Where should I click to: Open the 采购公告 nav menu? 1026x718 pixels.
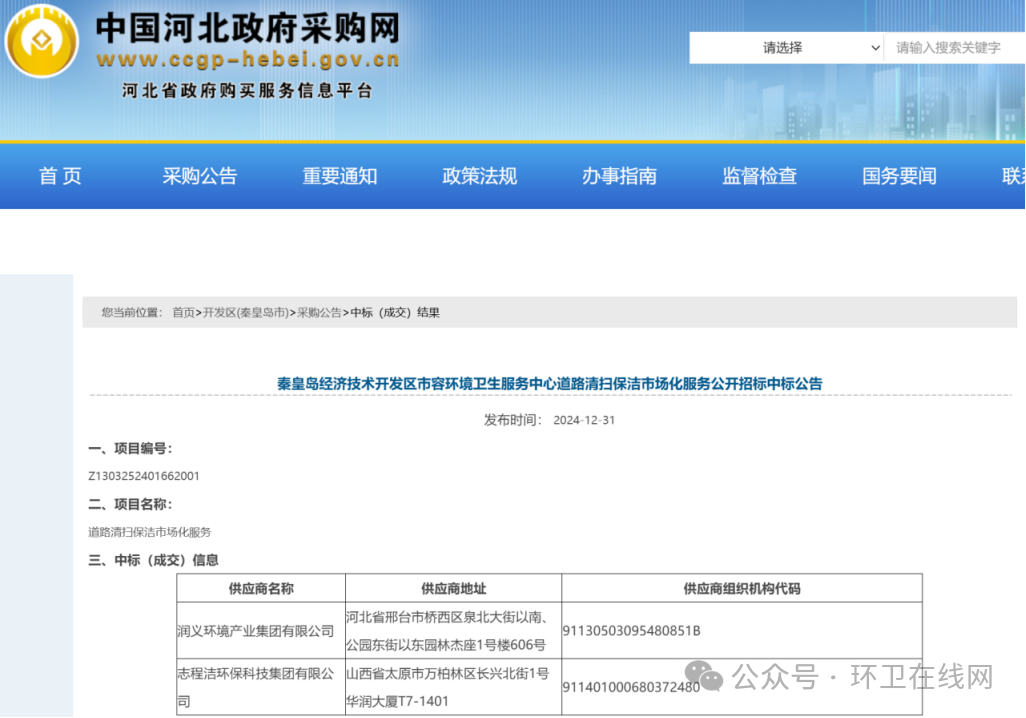pyautogui.click(x=200, y=176)
